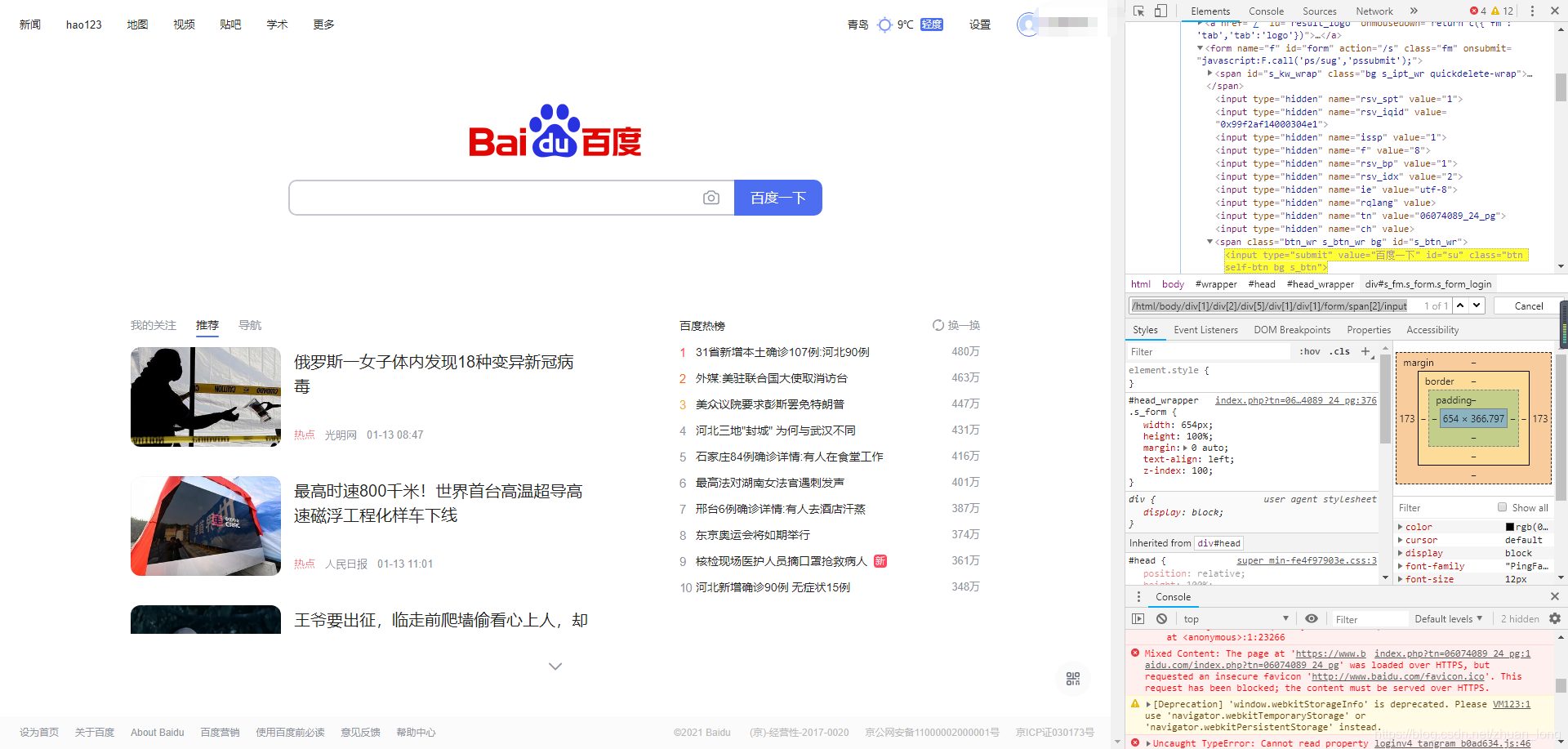Click the camera icon in Baidu search box
The width and height of the screenshot is (1568, 749).
pyautogui.click(x=711, y=198)
